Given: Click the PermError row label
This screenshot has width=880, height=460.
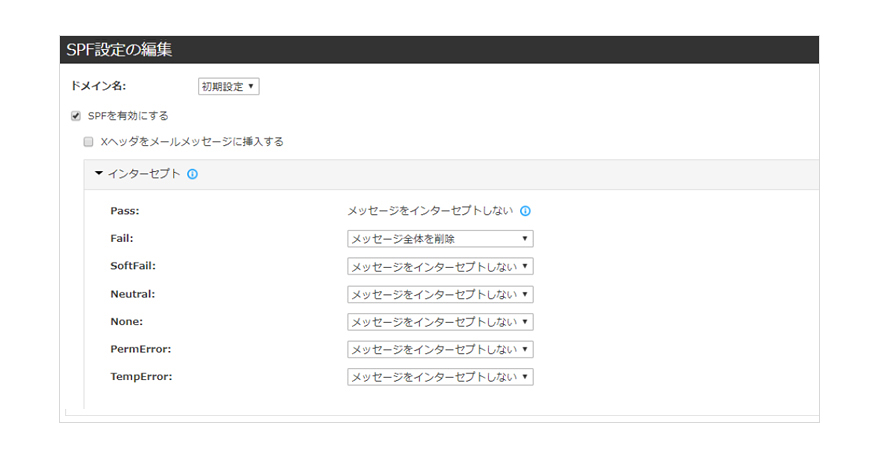Looking at the screenshot, I should pyautogui.click(x=140, y=349).
